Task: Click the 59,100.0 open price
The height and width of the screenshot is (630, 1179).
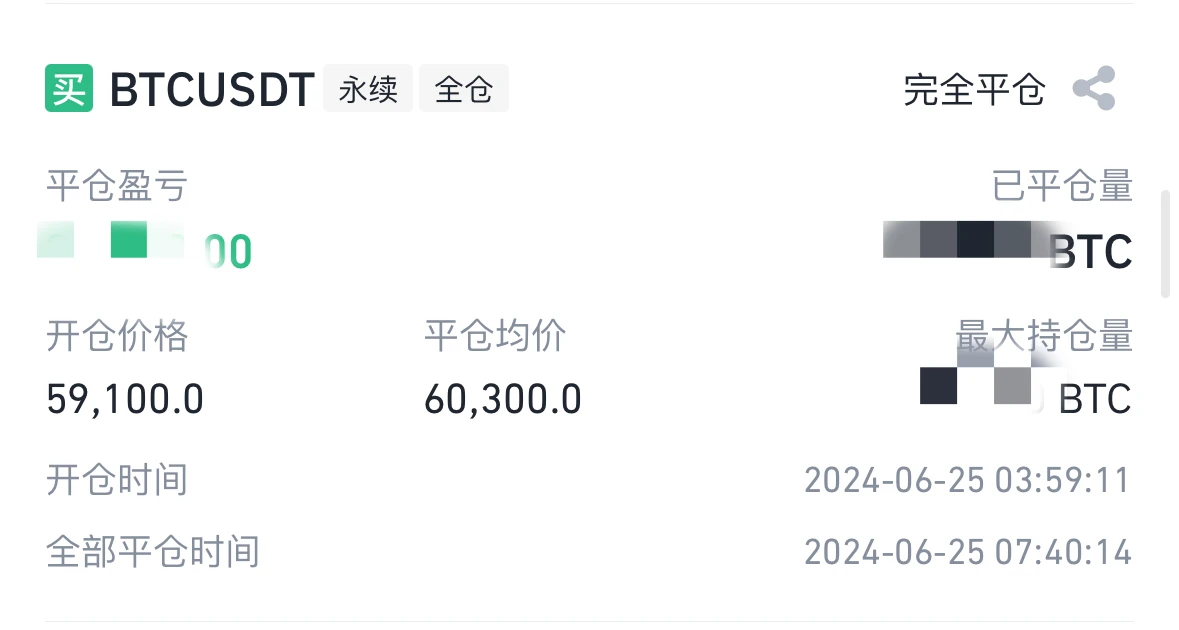Action: coord(125,400)
